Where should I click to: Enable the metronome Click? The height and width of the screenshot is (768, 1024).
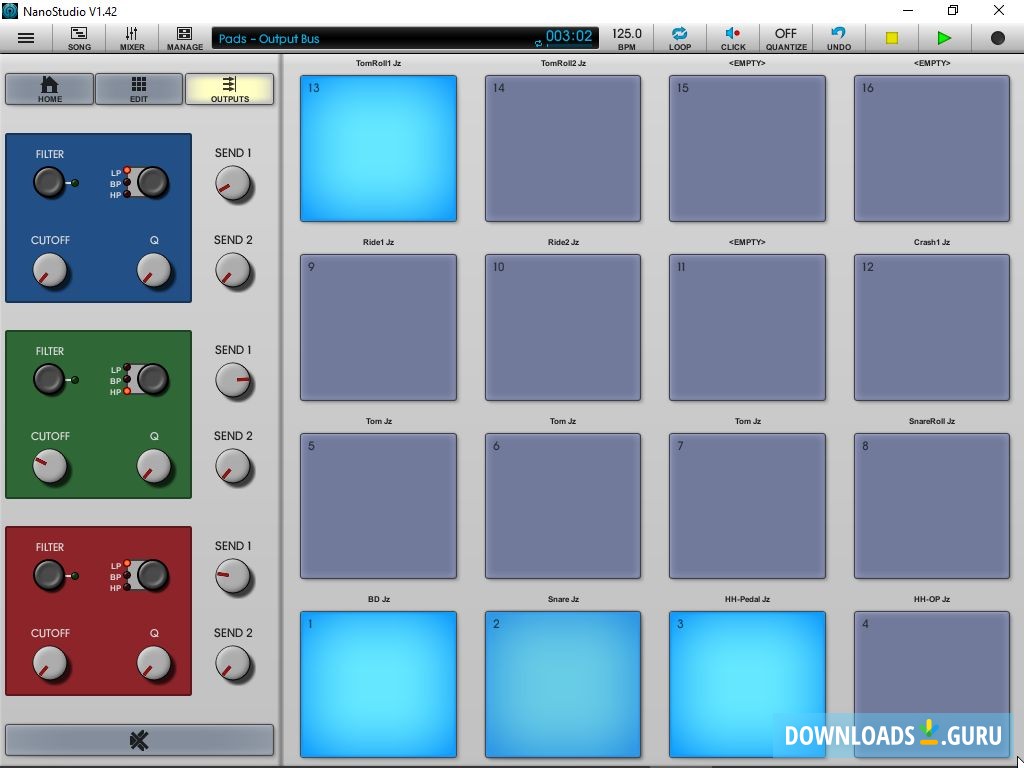point(733,38)
